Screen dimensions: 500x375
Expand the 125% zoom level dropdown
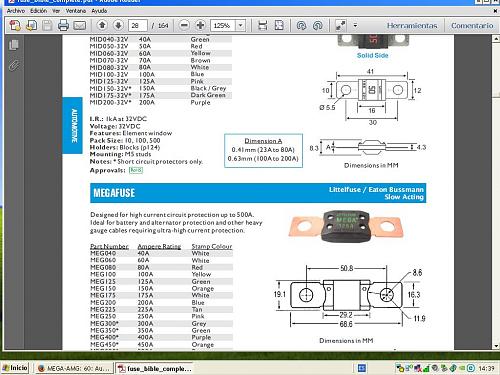click(x=241, y=25)
